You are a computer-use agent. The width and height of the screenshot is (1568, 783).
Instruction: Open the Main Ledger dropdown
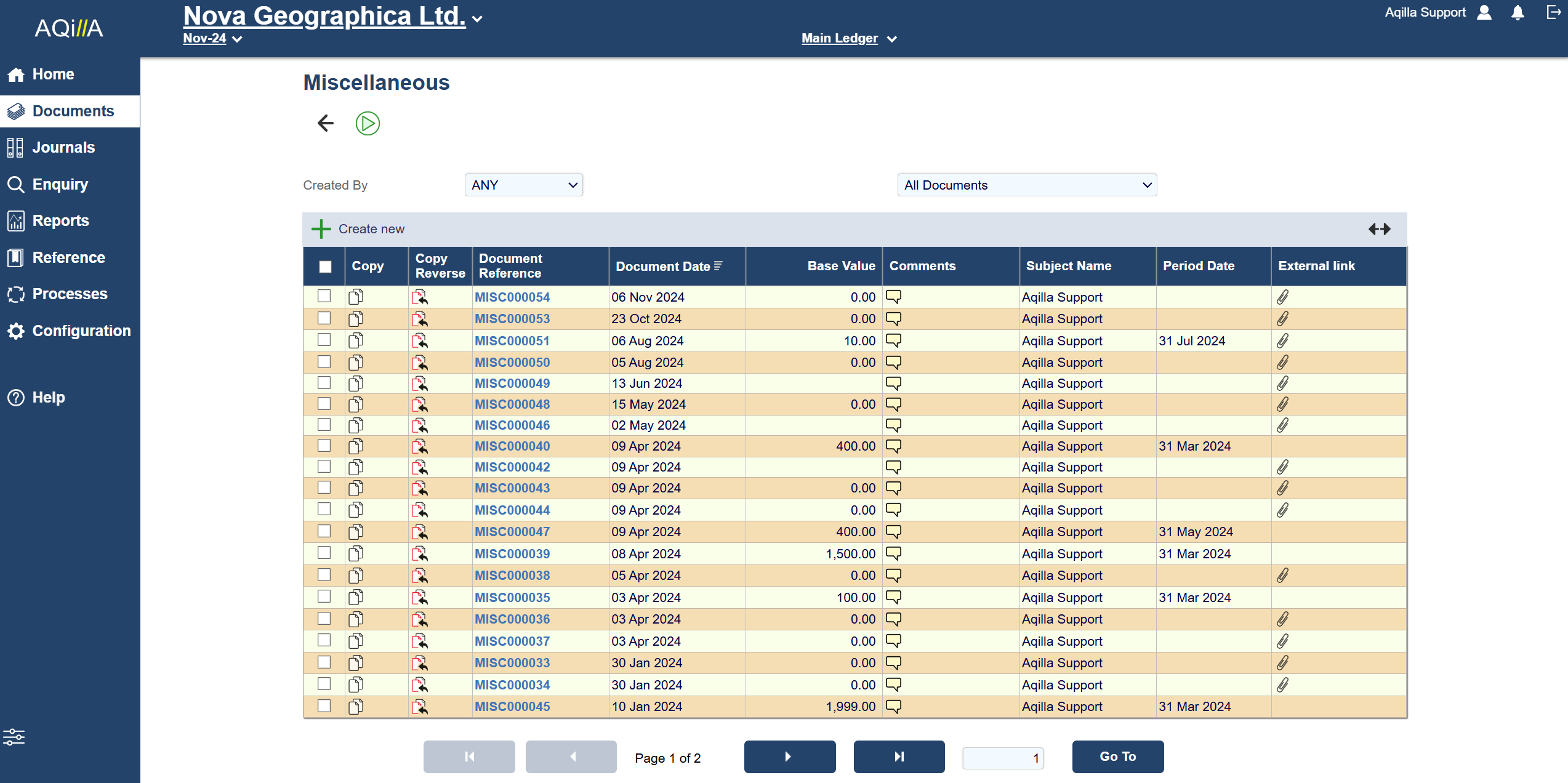(848, 39)
